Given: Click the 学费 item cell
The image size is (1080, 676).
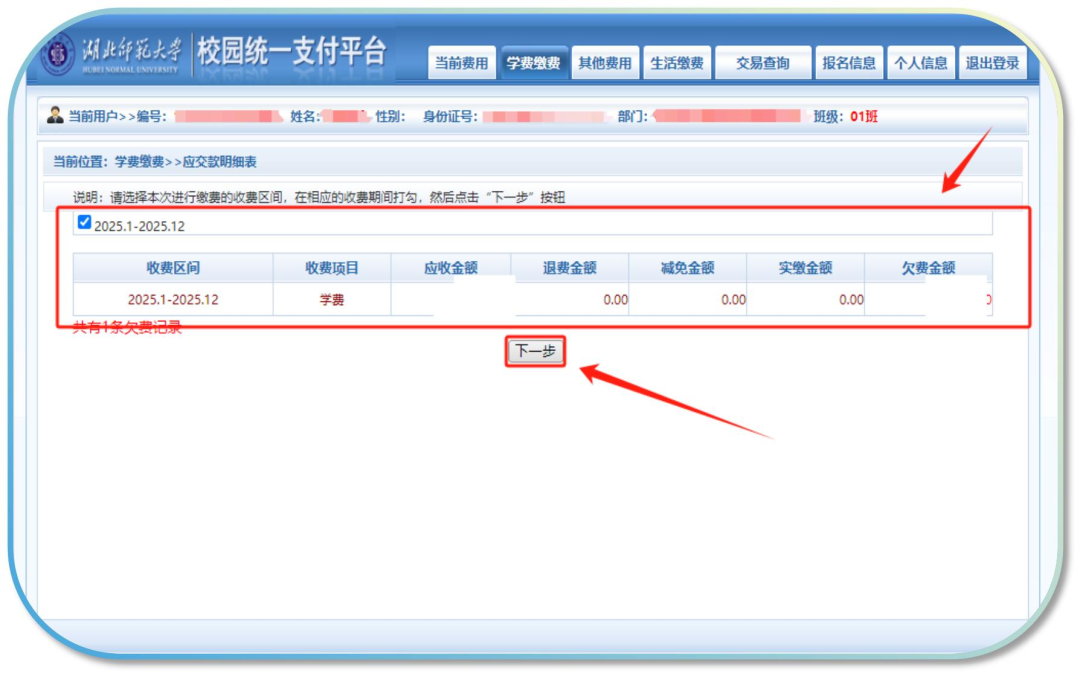Looking at the screenshot, I should coord(331,300).
